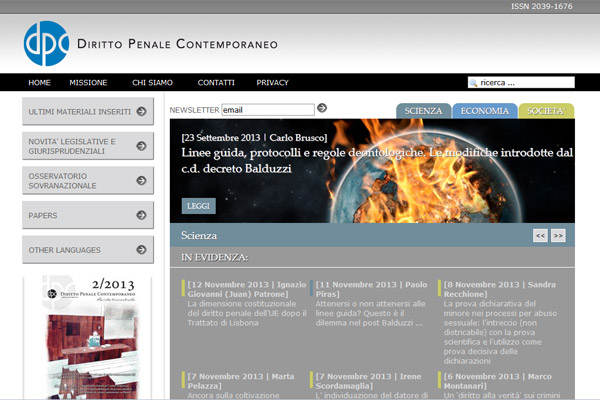Click arrow icon on Other Languages button
600x400 pixels.
[x=142, y=250]
